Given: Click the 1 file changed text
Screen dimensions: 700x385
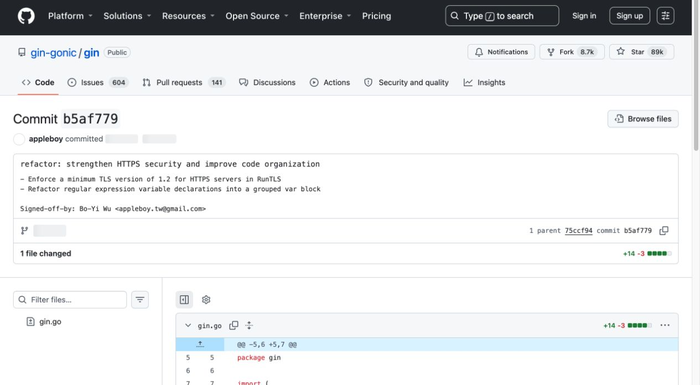Looking at the screenshot, I should tap(46, 254).
